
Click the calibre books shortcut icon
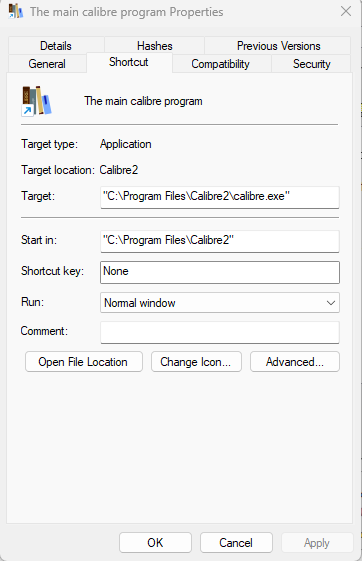pos(37,101)
